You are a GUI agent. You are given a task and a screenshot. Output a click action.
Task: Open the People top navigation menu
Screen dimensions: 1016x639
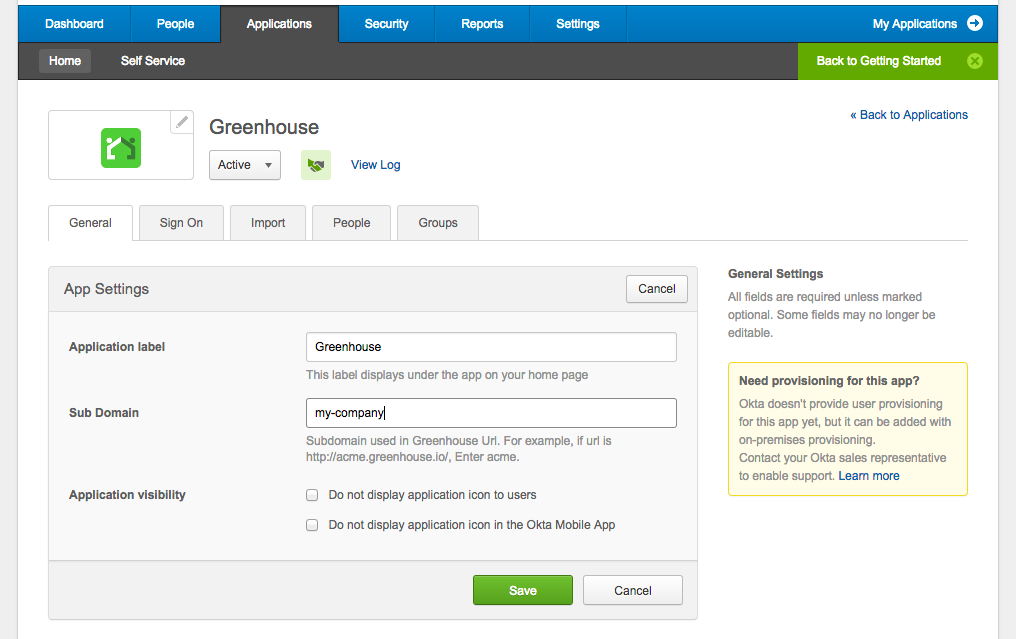(176, 24)
